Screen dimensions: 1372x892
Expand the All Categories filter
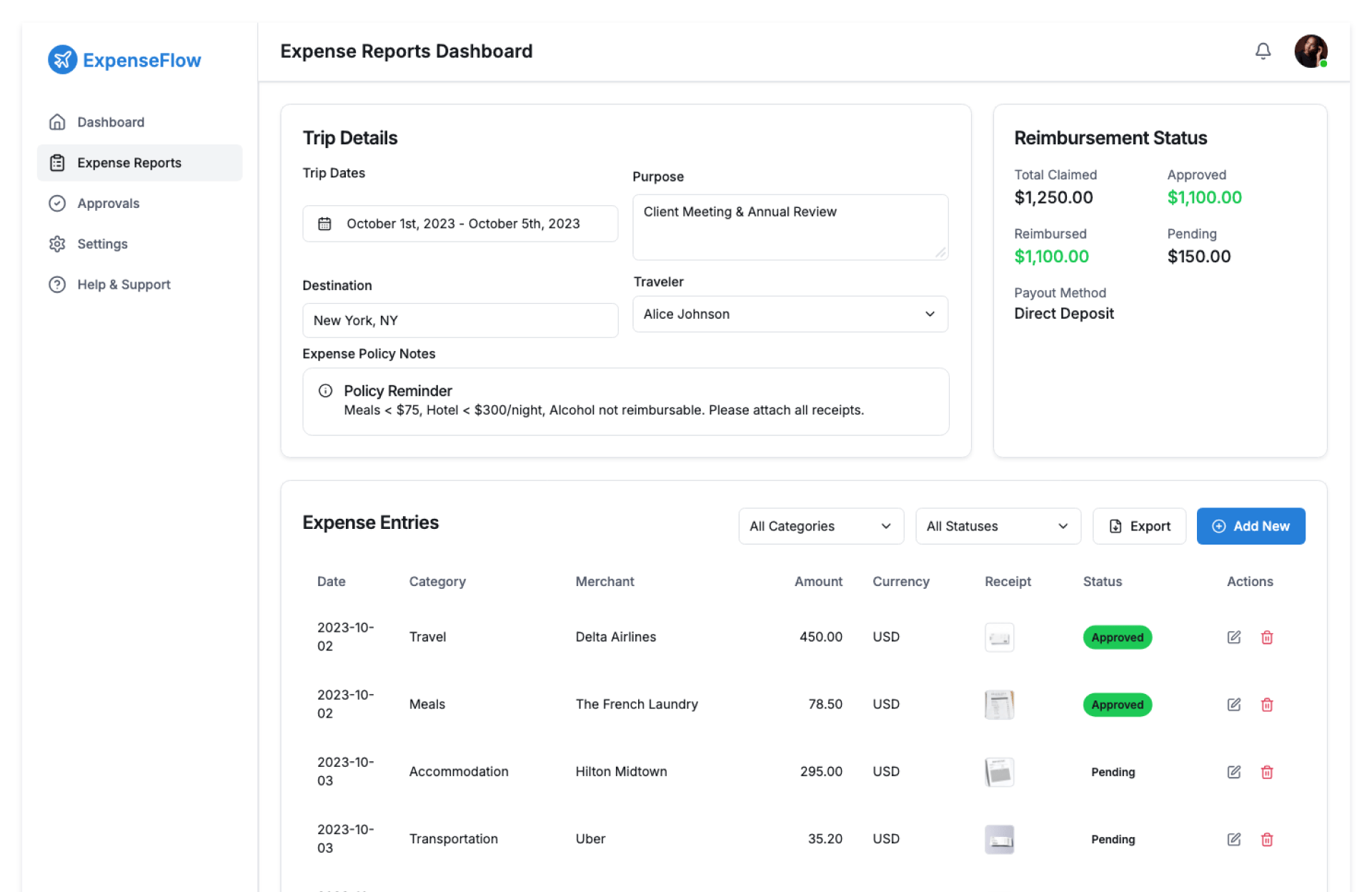coord(820,526)
